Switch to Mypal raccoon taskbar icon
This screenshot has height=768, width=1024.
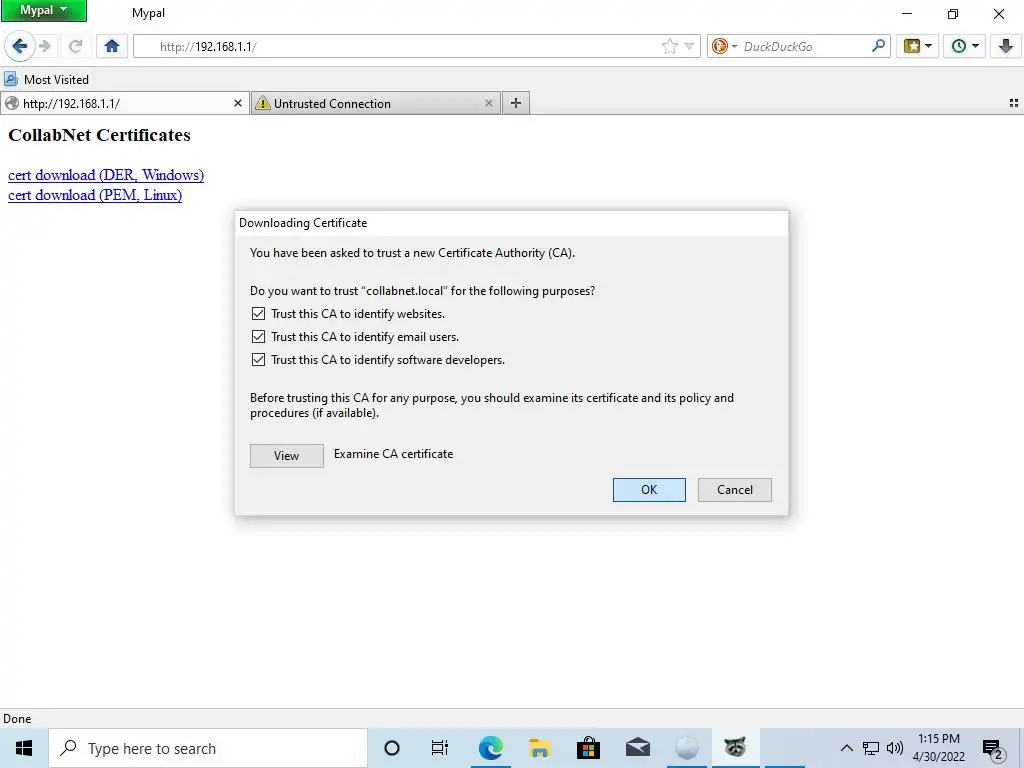point(735,748)
